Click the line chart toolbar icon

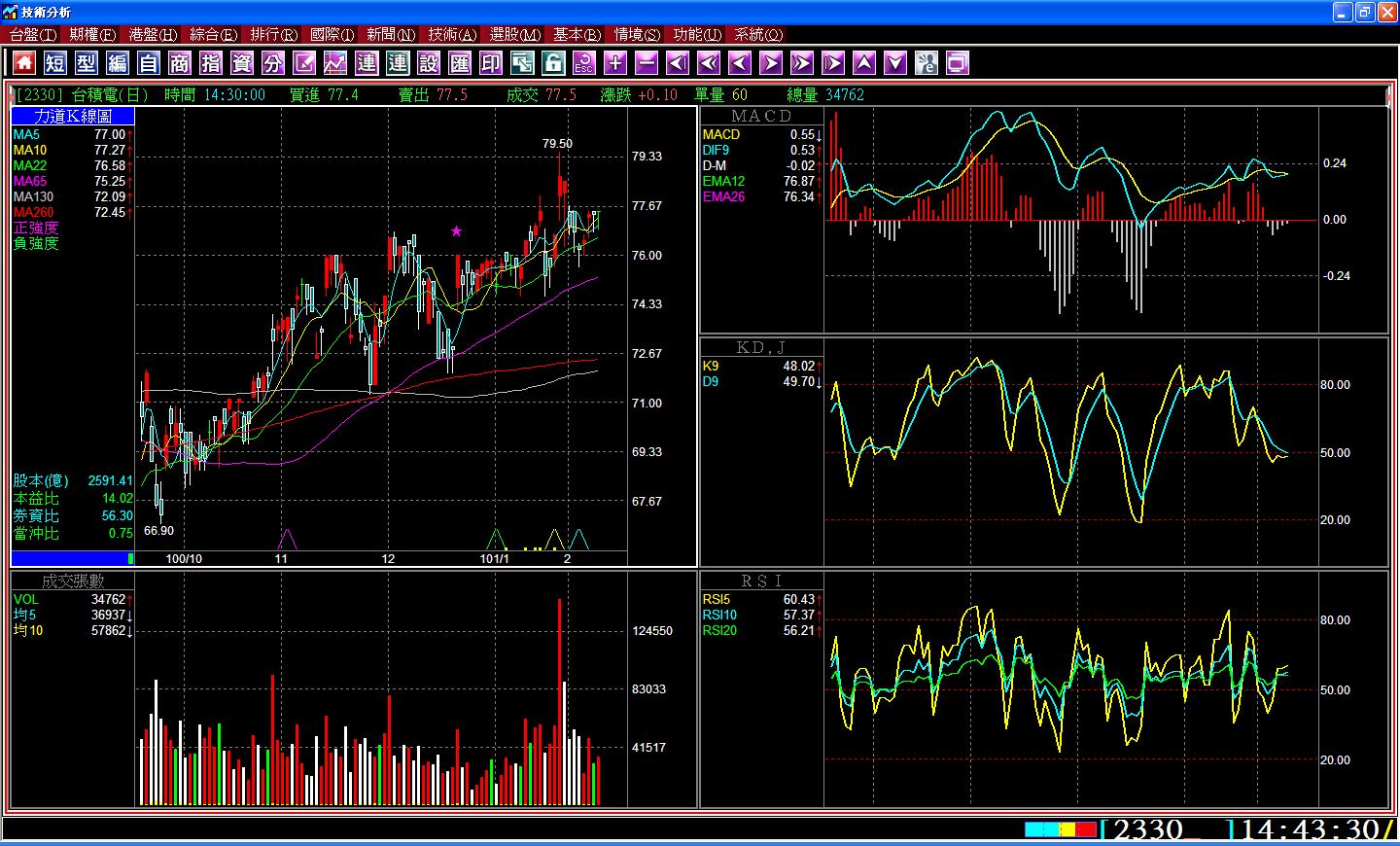click(x=335, y=63)
